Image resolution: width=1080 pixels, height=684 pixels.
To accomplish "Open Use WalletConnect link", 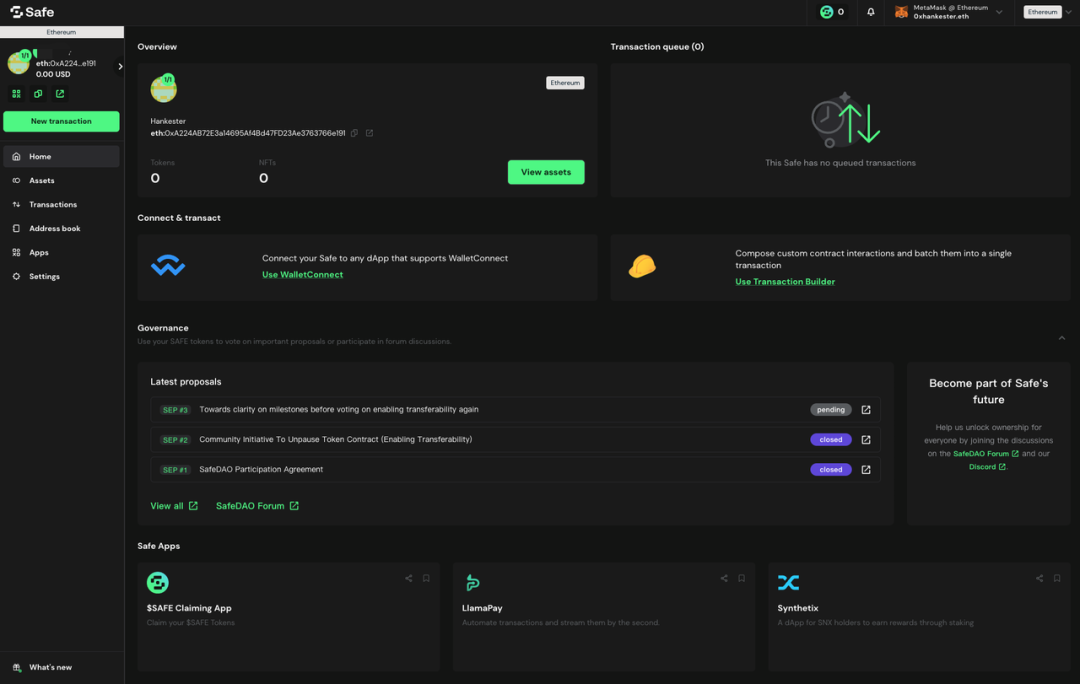I will pyautogui.click(x=302, y=274).
